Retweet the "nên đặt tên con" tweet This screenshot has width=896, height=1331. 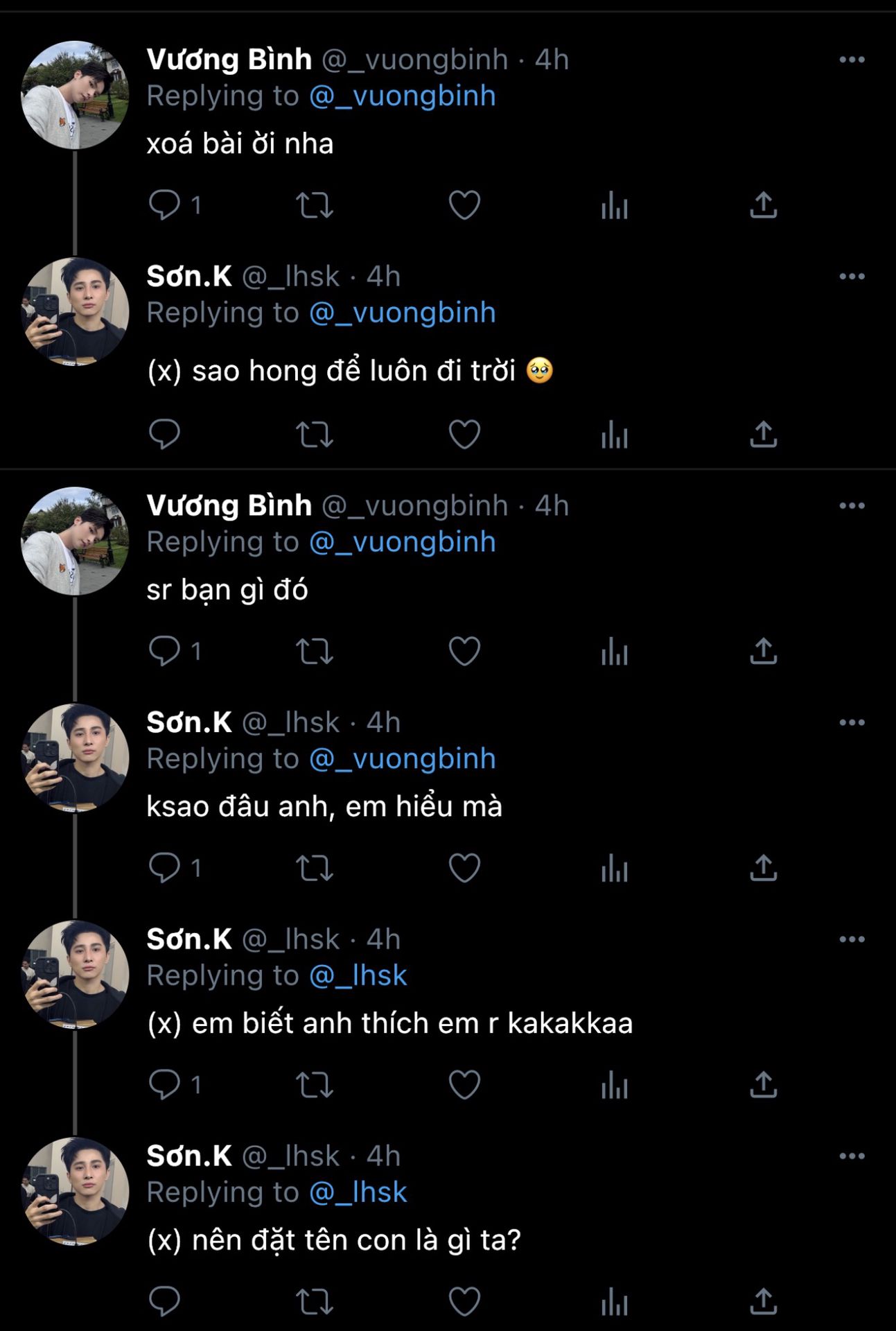pos(315,1302)
